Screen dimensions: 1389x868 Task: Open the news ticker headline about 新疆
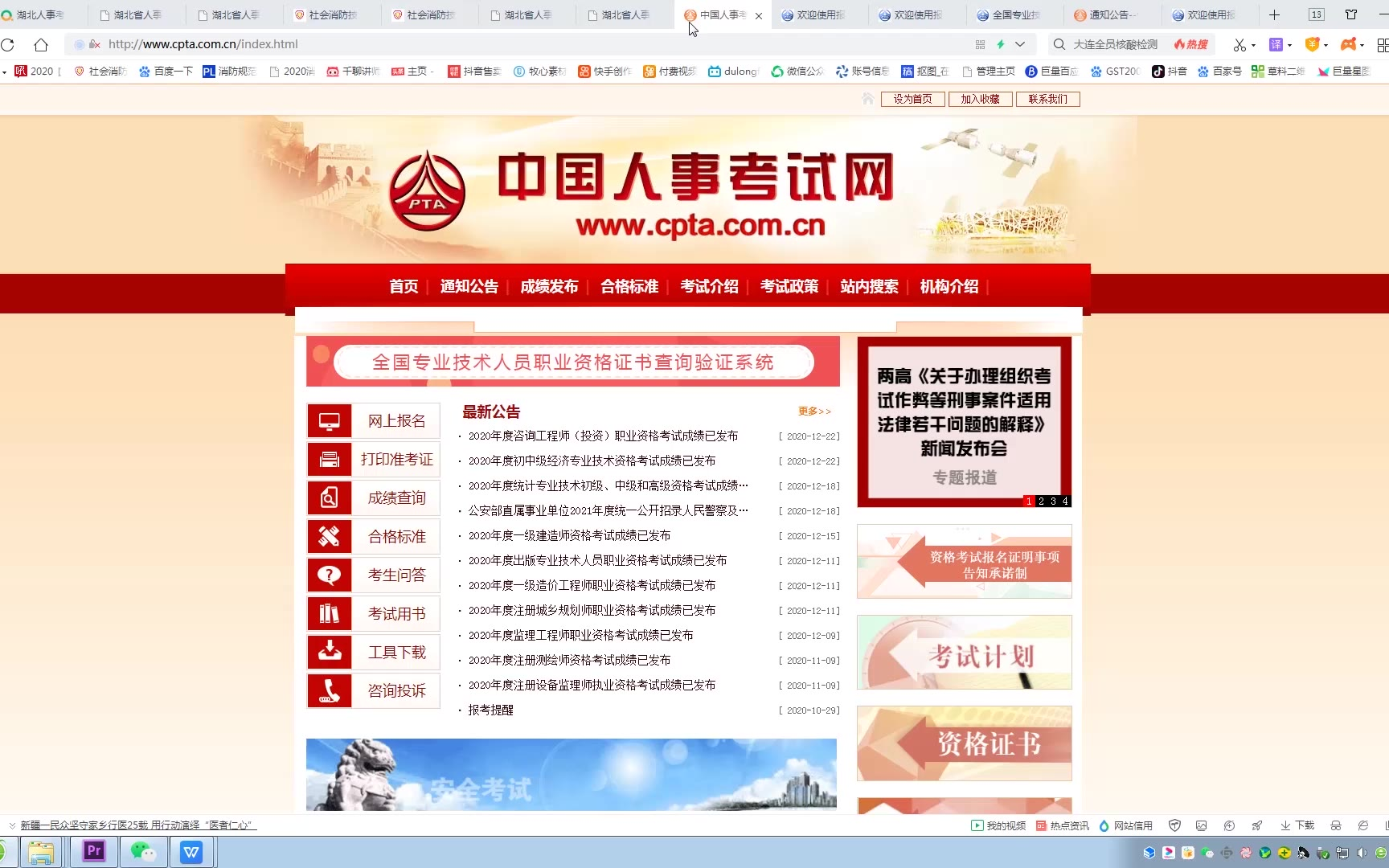(x=138, y=825)
